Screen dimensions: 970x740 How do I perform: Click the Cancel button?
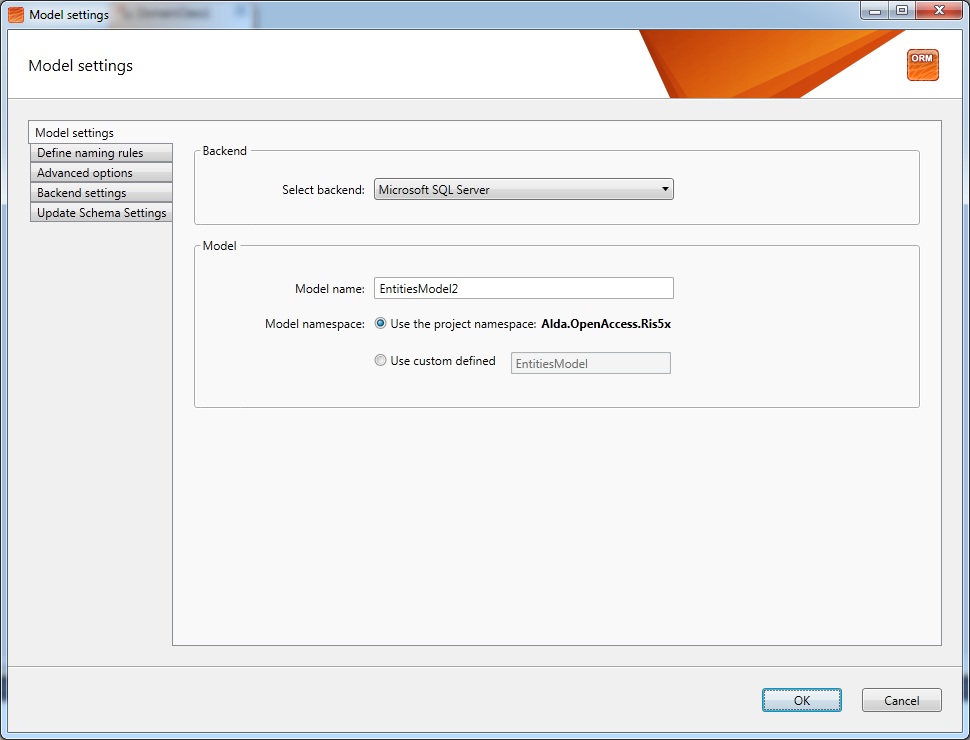point(901,700)
